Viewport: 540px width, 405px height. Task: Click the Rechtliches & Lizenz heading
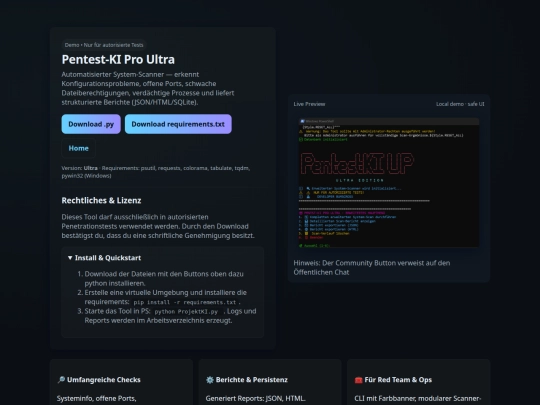click(101, 200)
